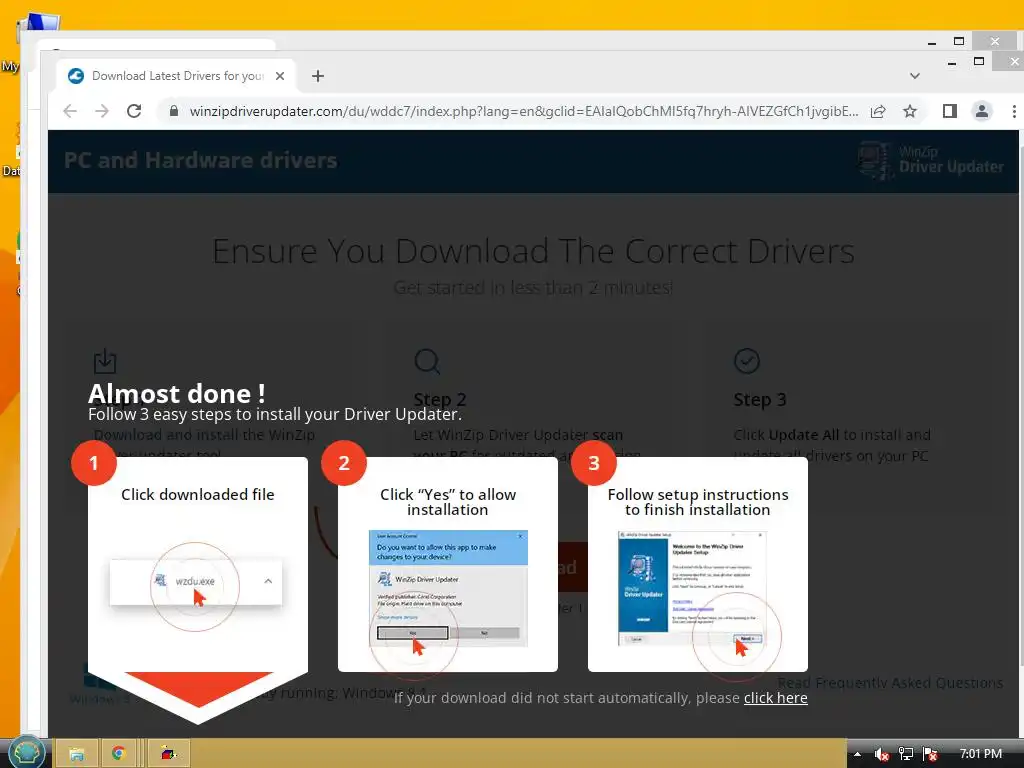Open the Chrome profile avatar
Viewport: 1024px width, 768px height.
982,111
